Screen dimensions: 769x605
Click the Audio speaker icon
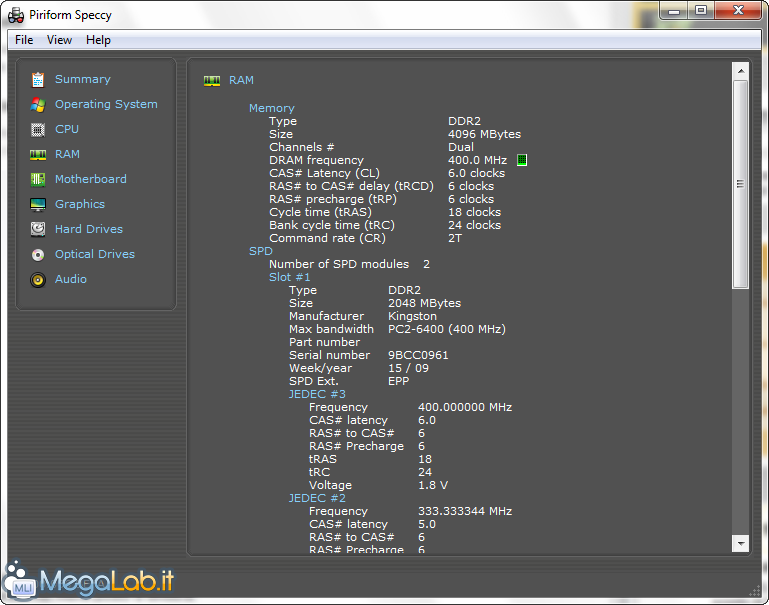pyautogui.click(x=38, y=279)
